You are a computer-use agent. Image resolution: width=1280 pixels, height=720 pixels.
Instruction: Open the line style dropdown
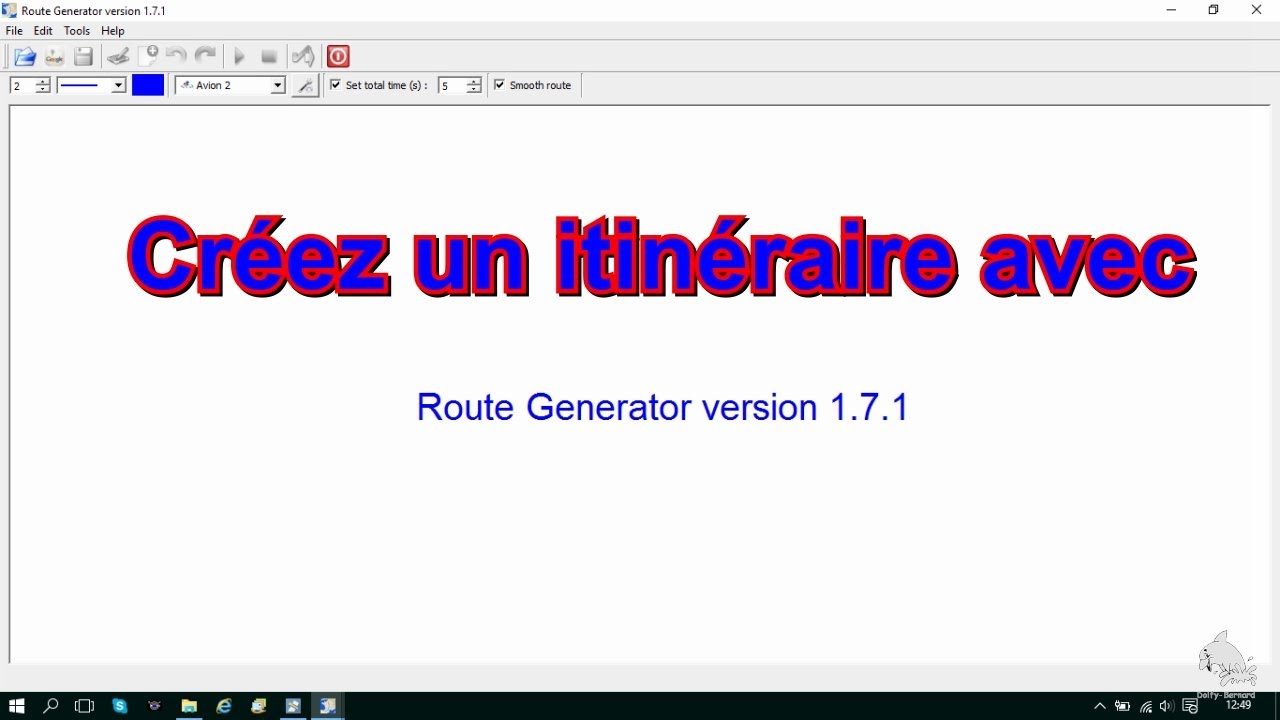(x=118, y=86)
